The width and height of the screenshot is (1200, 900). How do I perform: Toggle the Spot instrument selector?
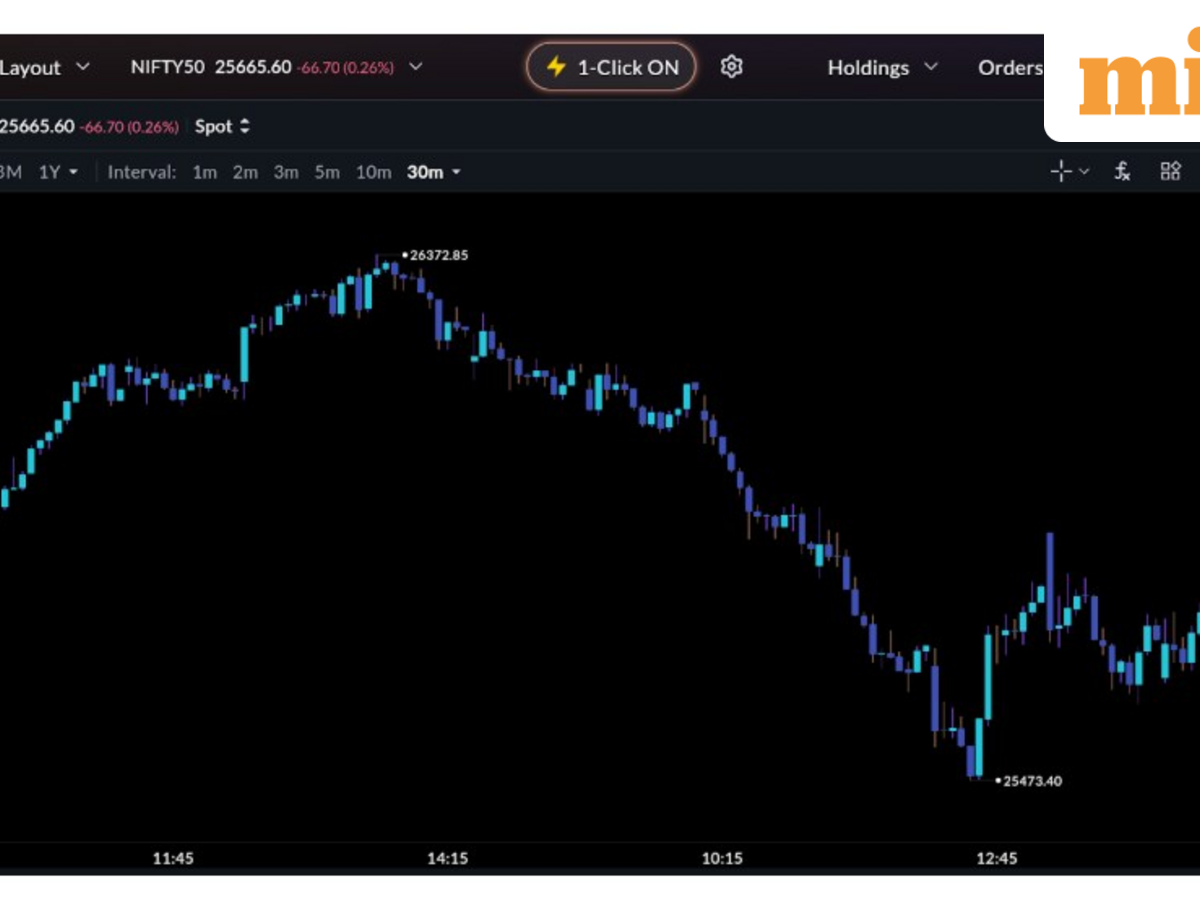click(222, 127)
